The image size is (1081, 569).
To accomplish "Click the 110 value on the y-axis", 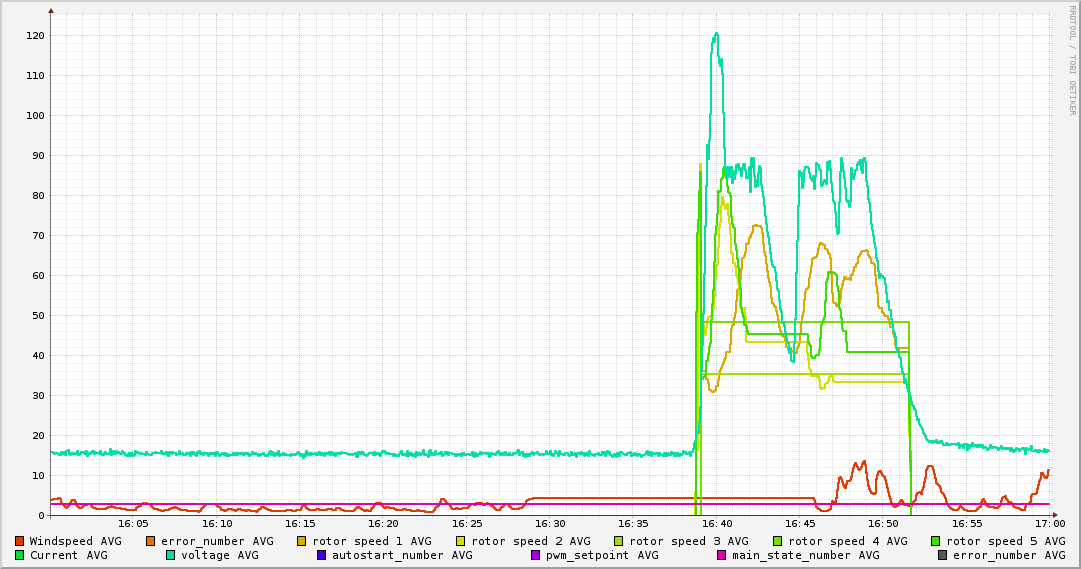I will [36, 76].
